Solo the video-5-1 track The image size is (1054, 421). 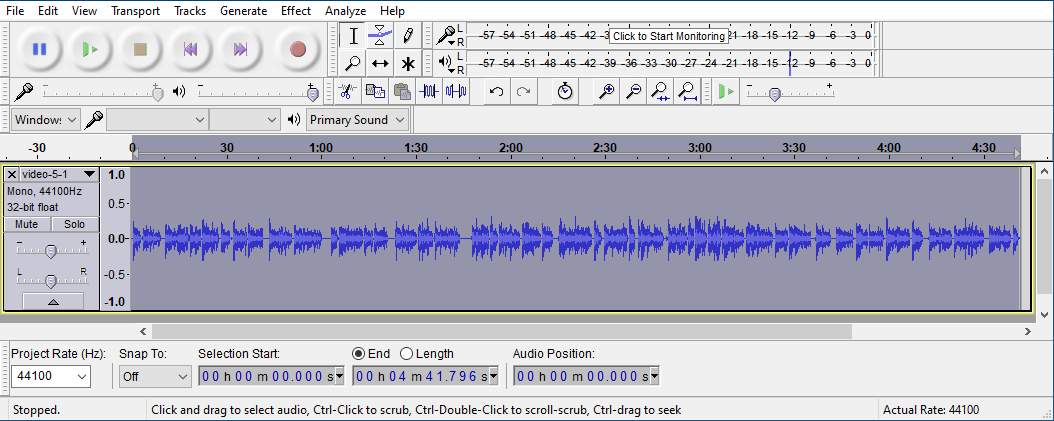[x=75, y=224]
